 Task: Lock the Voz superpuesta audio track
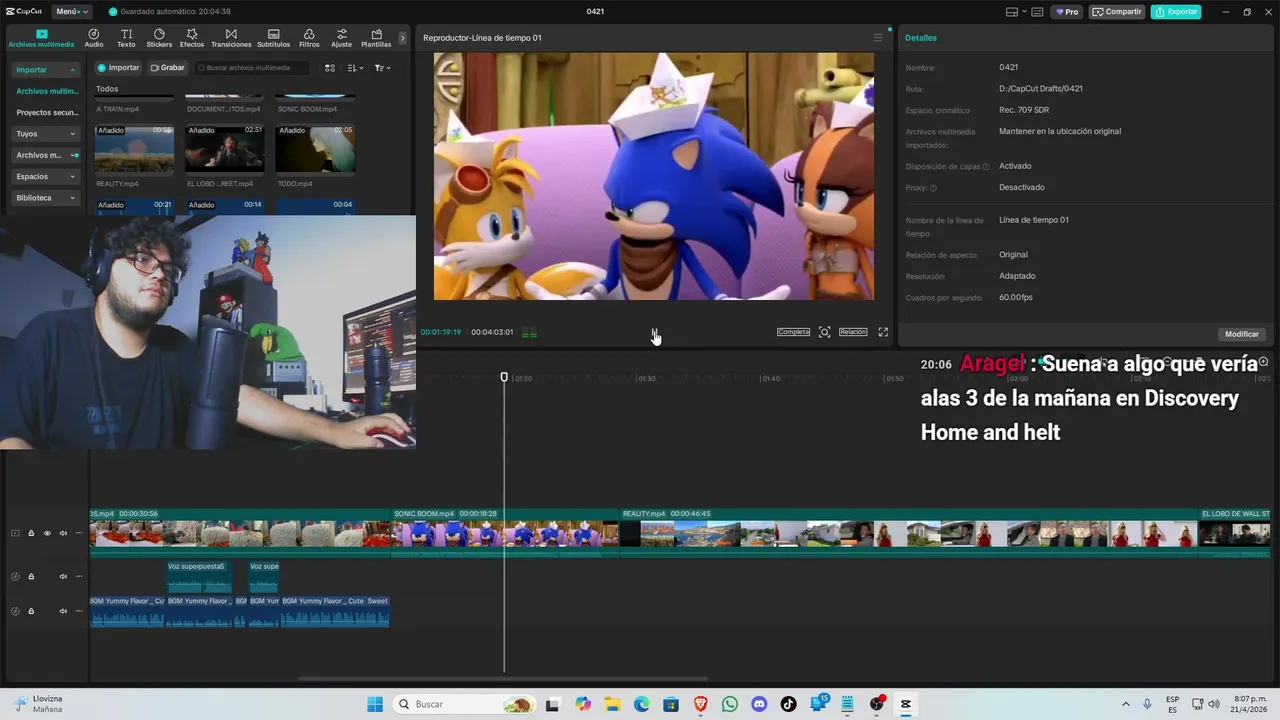31,576
